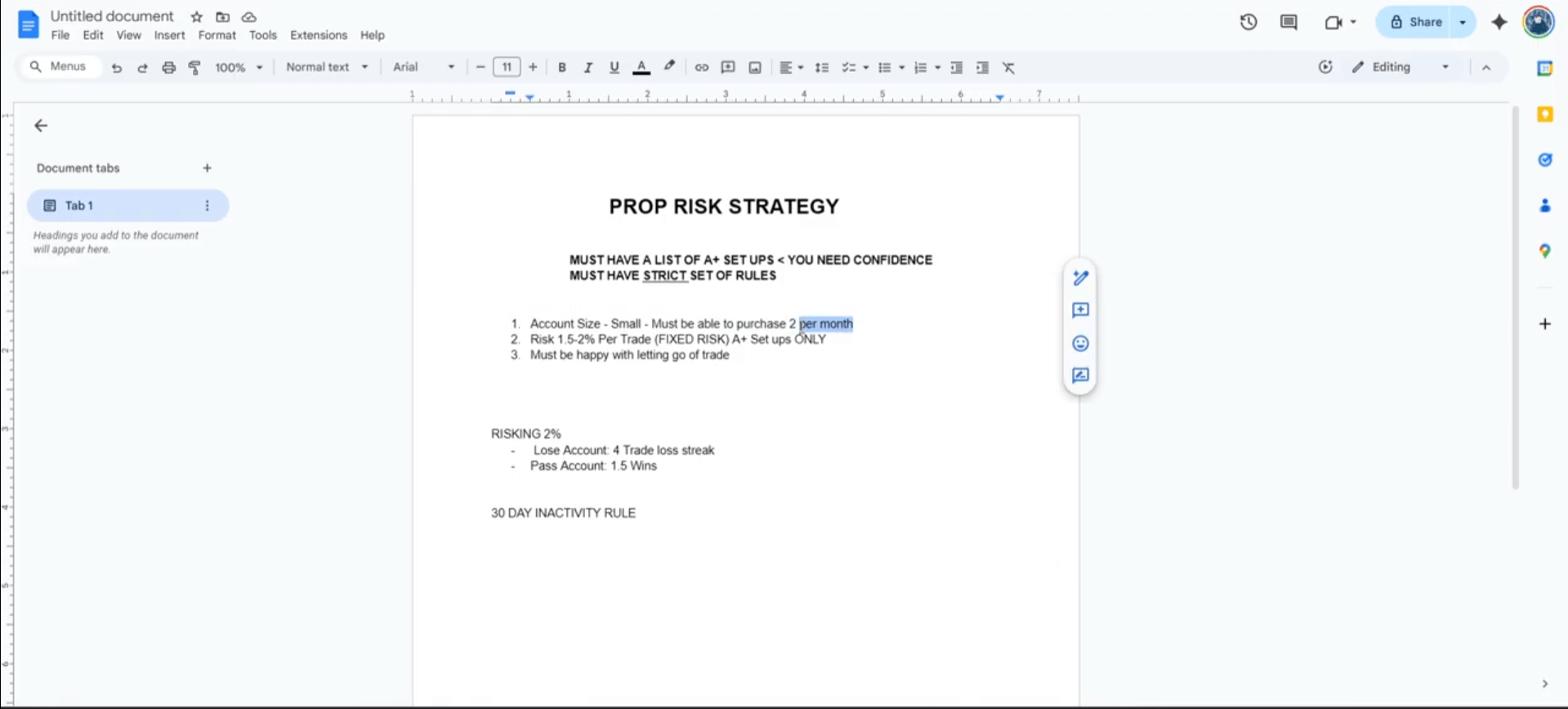
Task: Insert an image
Action: coord(755,68)
